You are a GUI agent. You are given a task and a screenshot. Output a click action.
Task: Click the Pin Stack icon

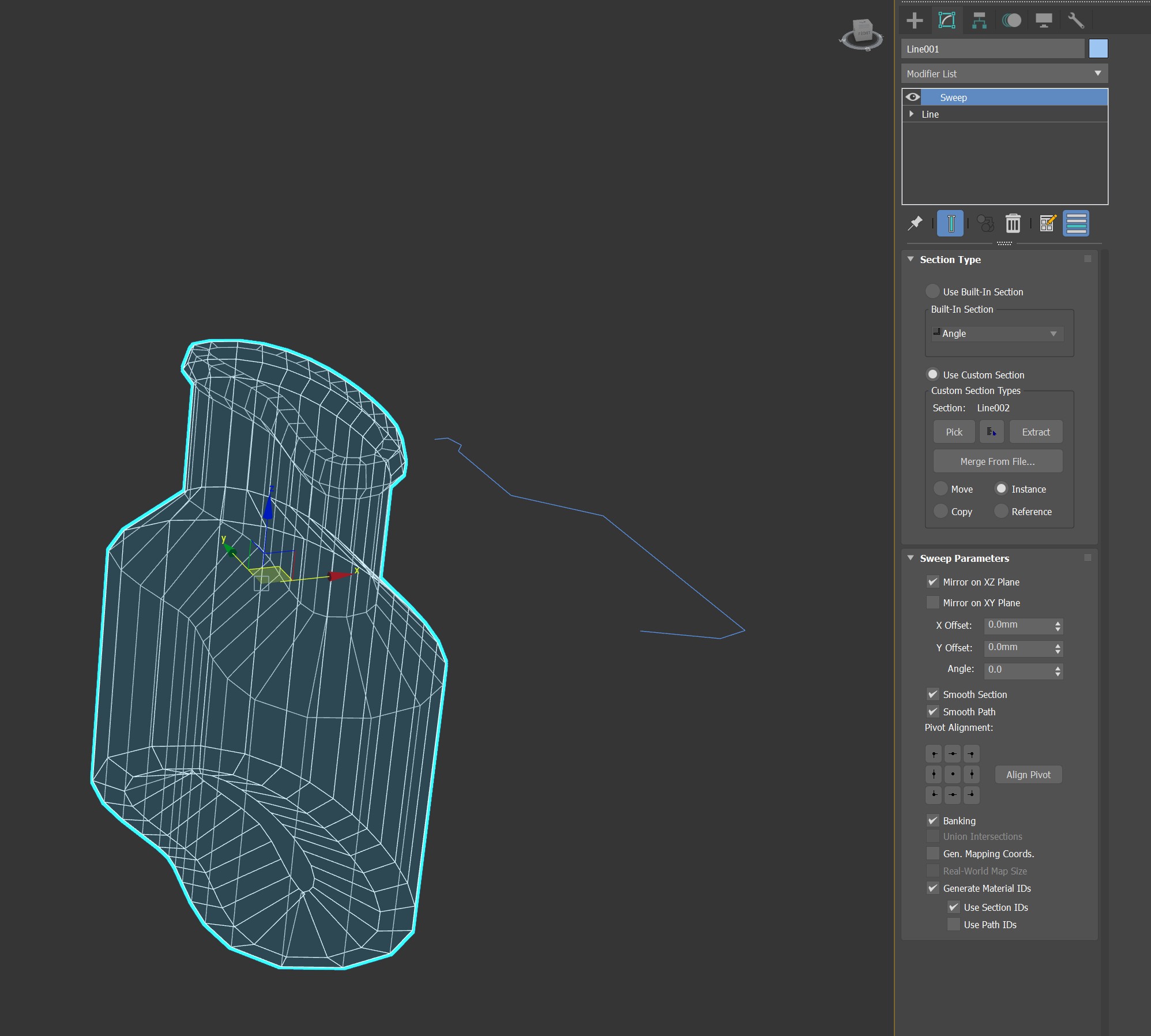pyautogui.click(x=915, y=223)
